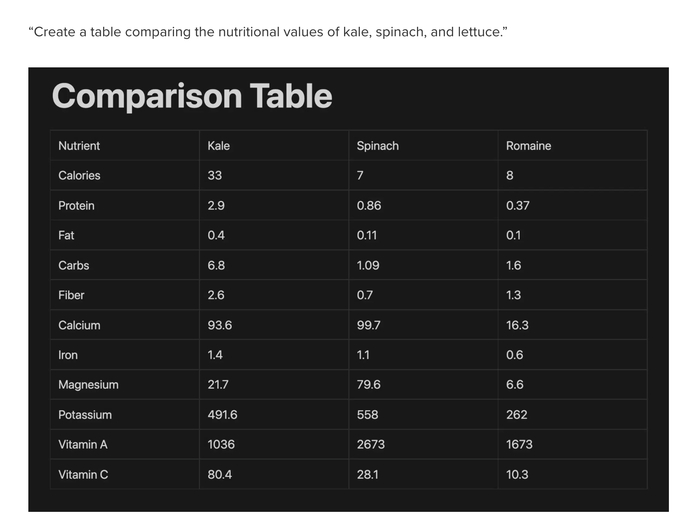Click the Carbs row label
Image resolution: width=700 pixels, height=530 pixels.
(72, 266)
